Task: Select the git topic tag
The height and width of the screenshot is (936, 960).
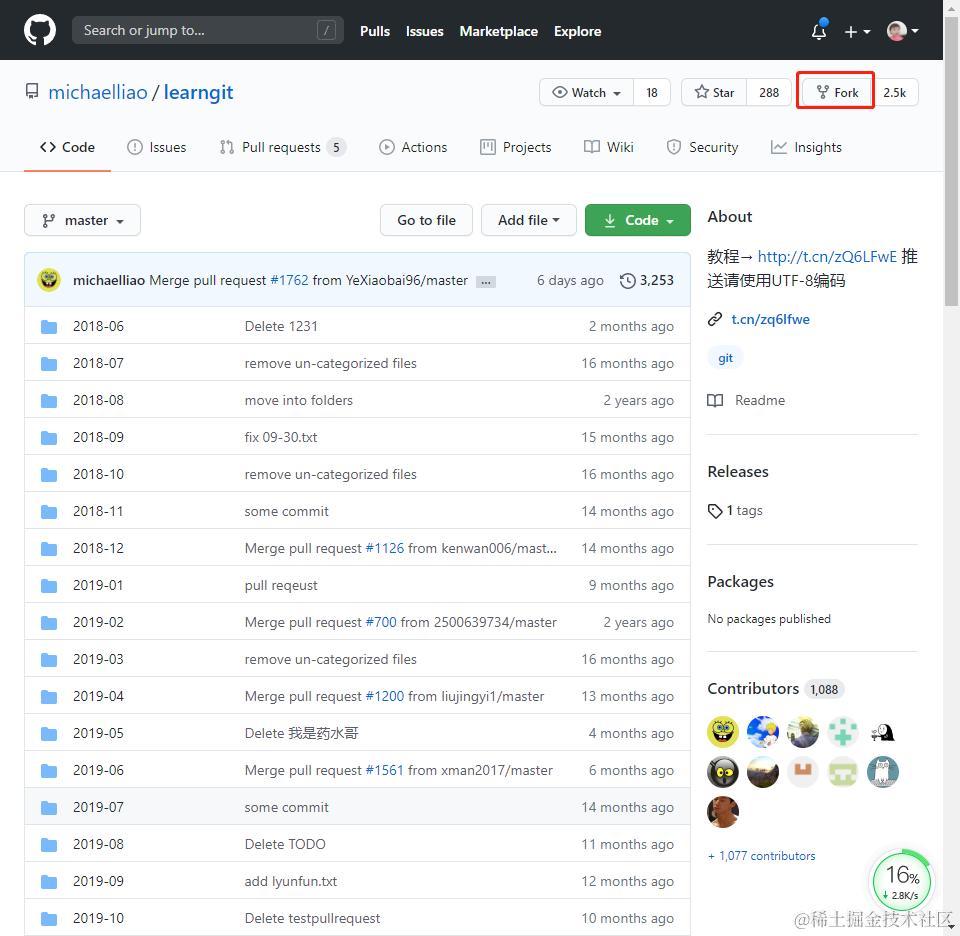Action: click(x=726, y=358)
